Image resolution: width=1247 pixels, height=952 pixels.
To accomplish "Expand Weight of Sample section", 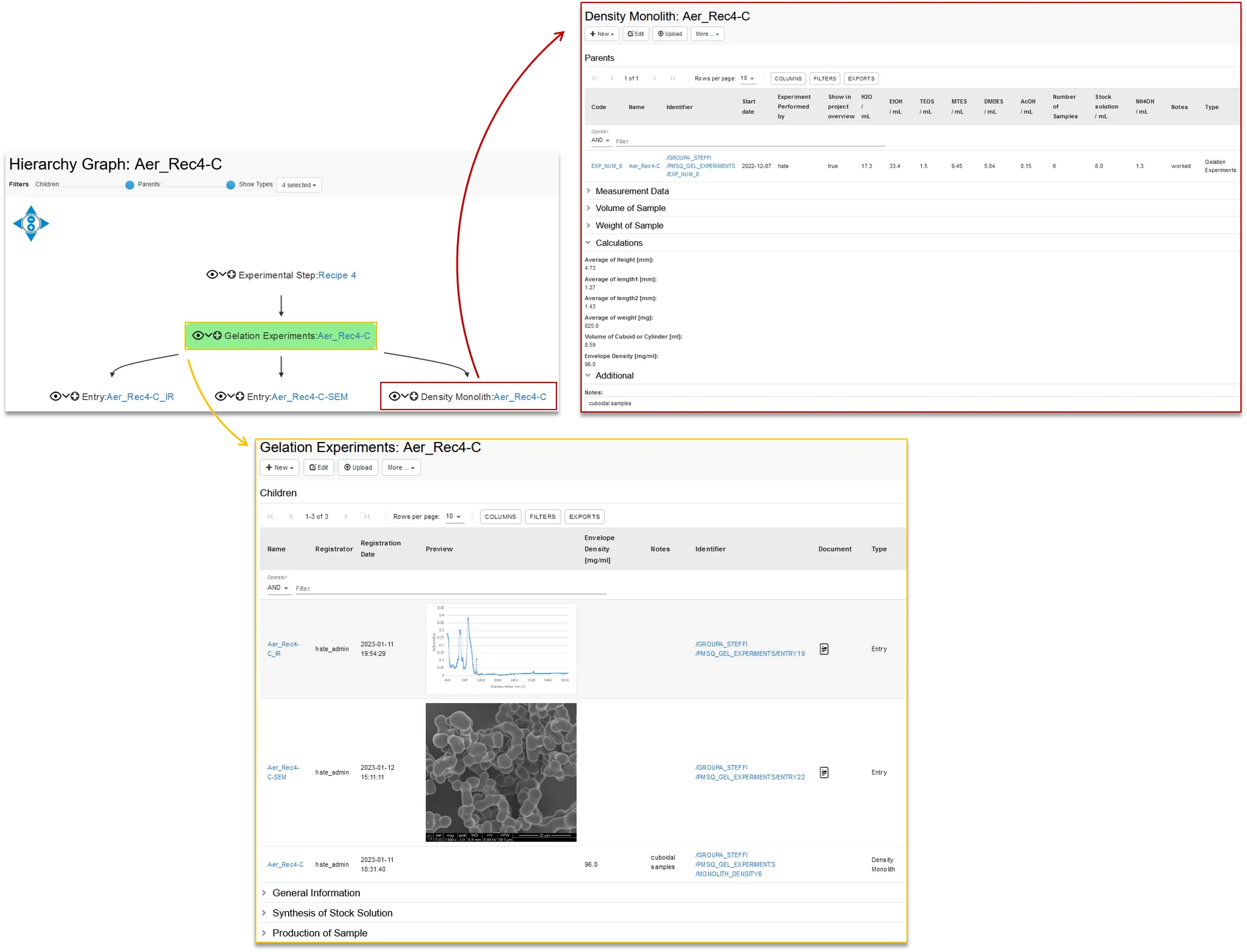I will click(629, 226).
